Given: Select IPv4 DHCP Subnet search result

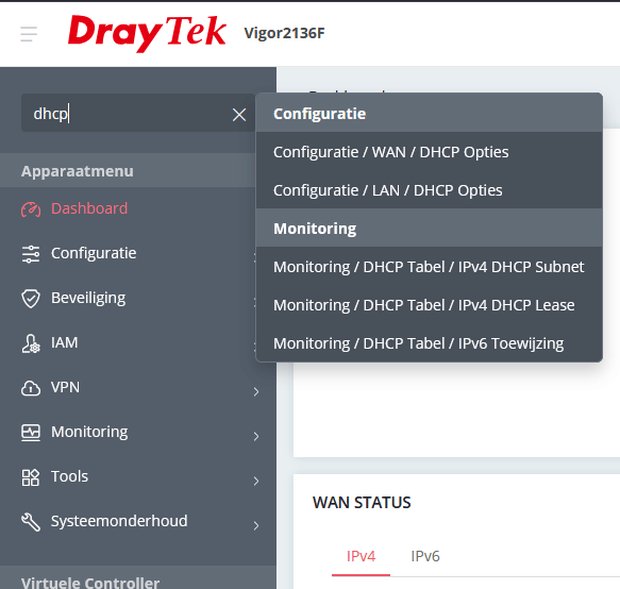Looking at the screenshot, I should (429, 267).
